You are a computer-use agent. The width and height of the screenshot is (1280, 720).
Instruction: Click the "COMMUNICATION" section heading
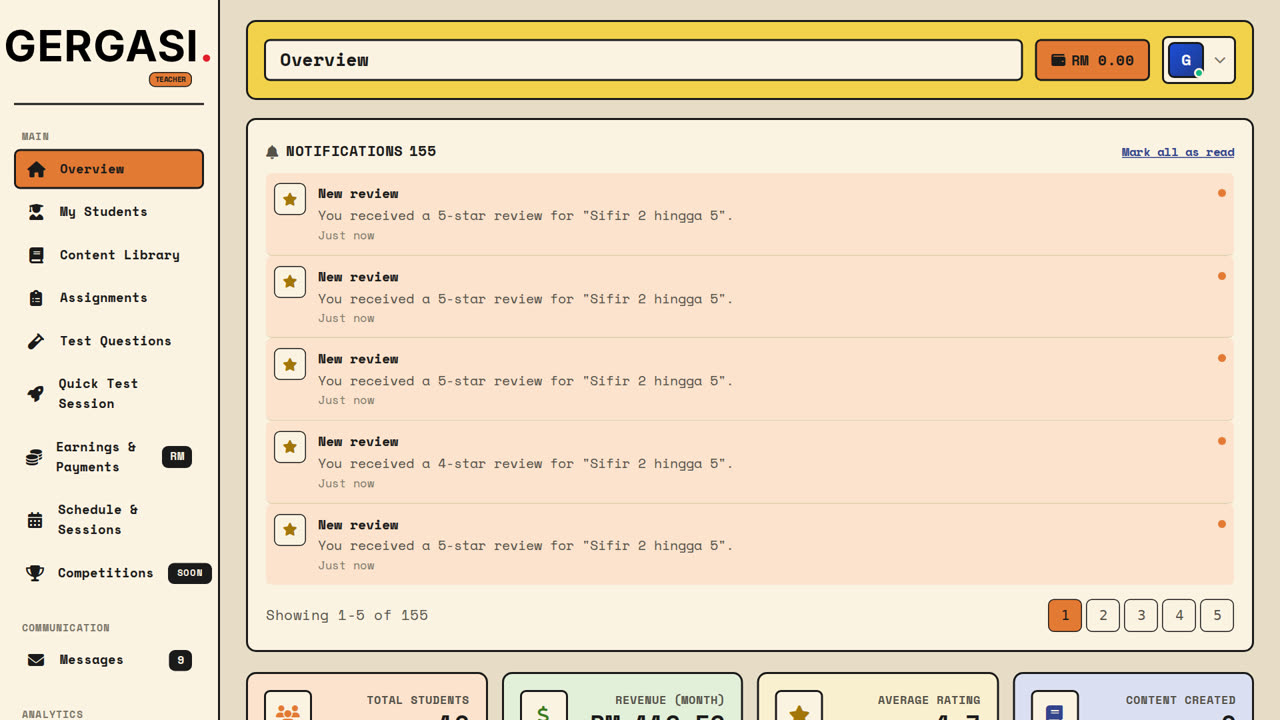pyautogui.click(x=66, y=628)
